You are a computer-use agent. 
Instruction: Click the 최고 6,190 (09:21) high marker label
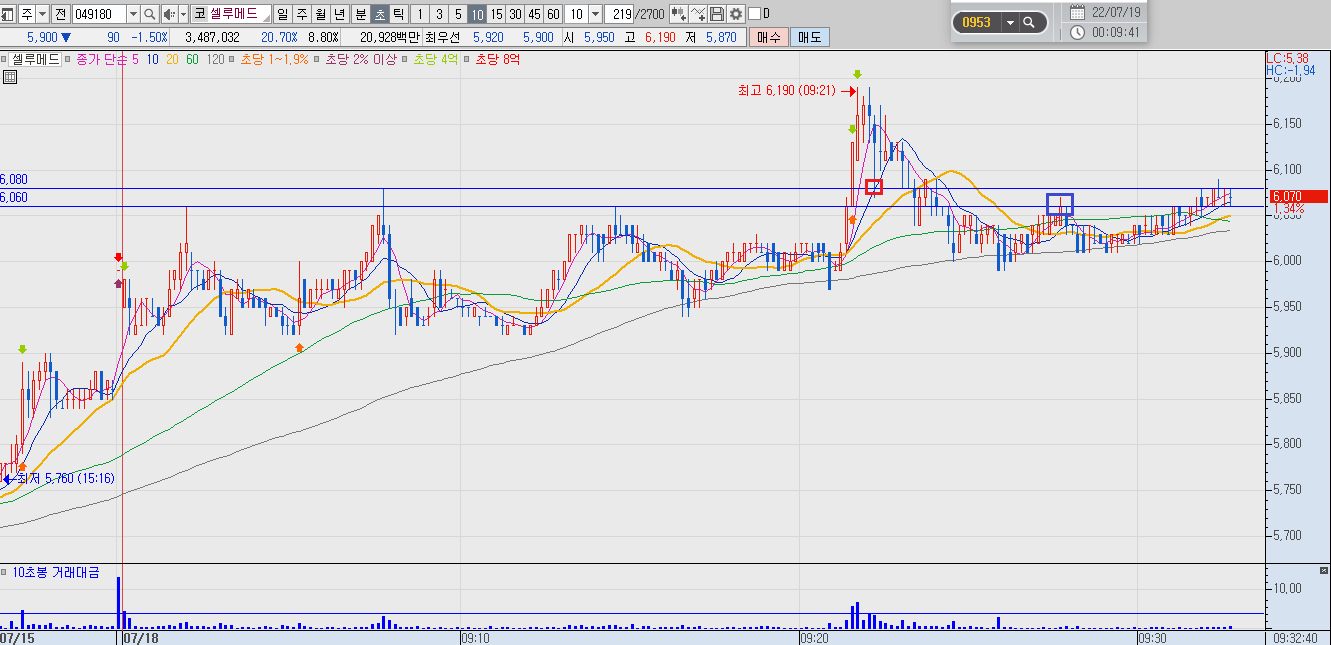coord(789,90)
